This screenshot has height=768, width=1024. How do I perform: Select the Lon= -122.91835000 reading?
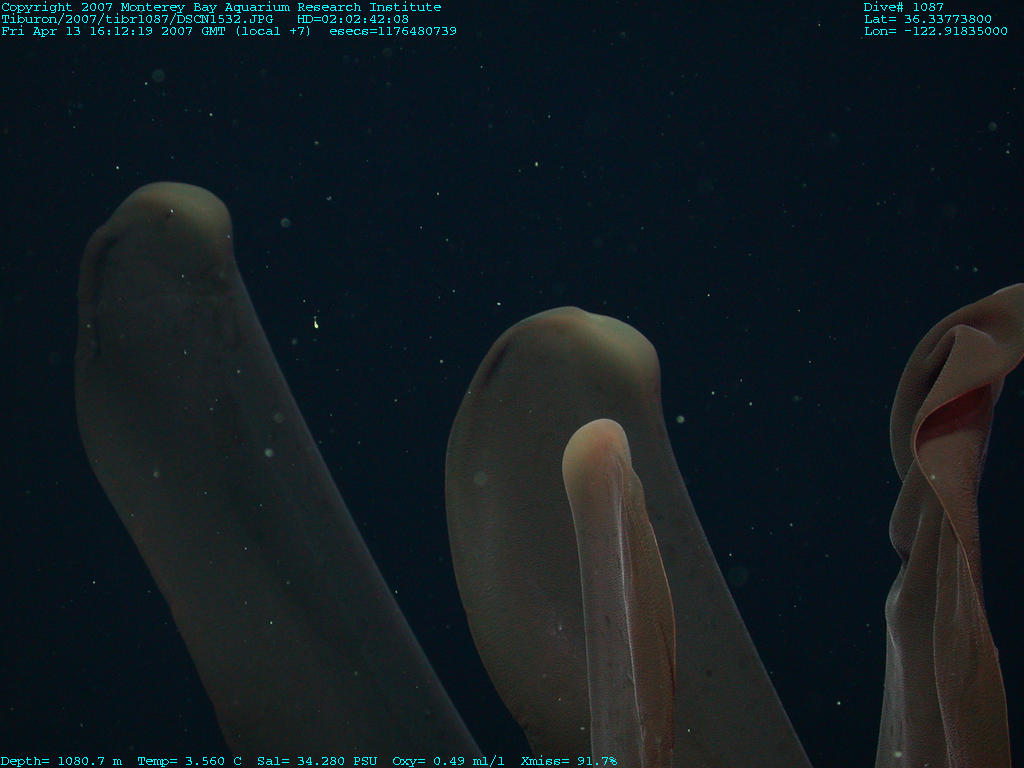pyautogui.click(x=935, y=31)
